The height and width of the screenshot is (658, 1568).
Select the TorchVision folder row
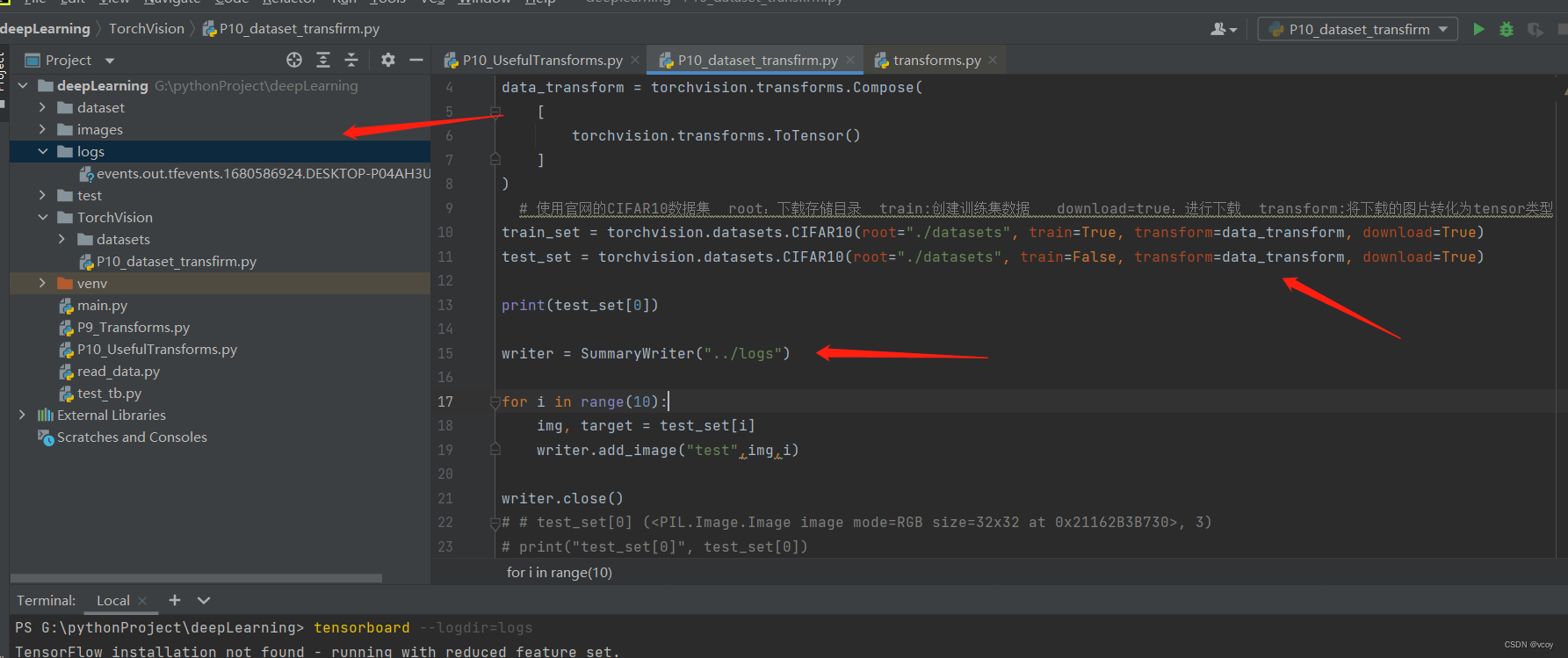coord(220,217)
